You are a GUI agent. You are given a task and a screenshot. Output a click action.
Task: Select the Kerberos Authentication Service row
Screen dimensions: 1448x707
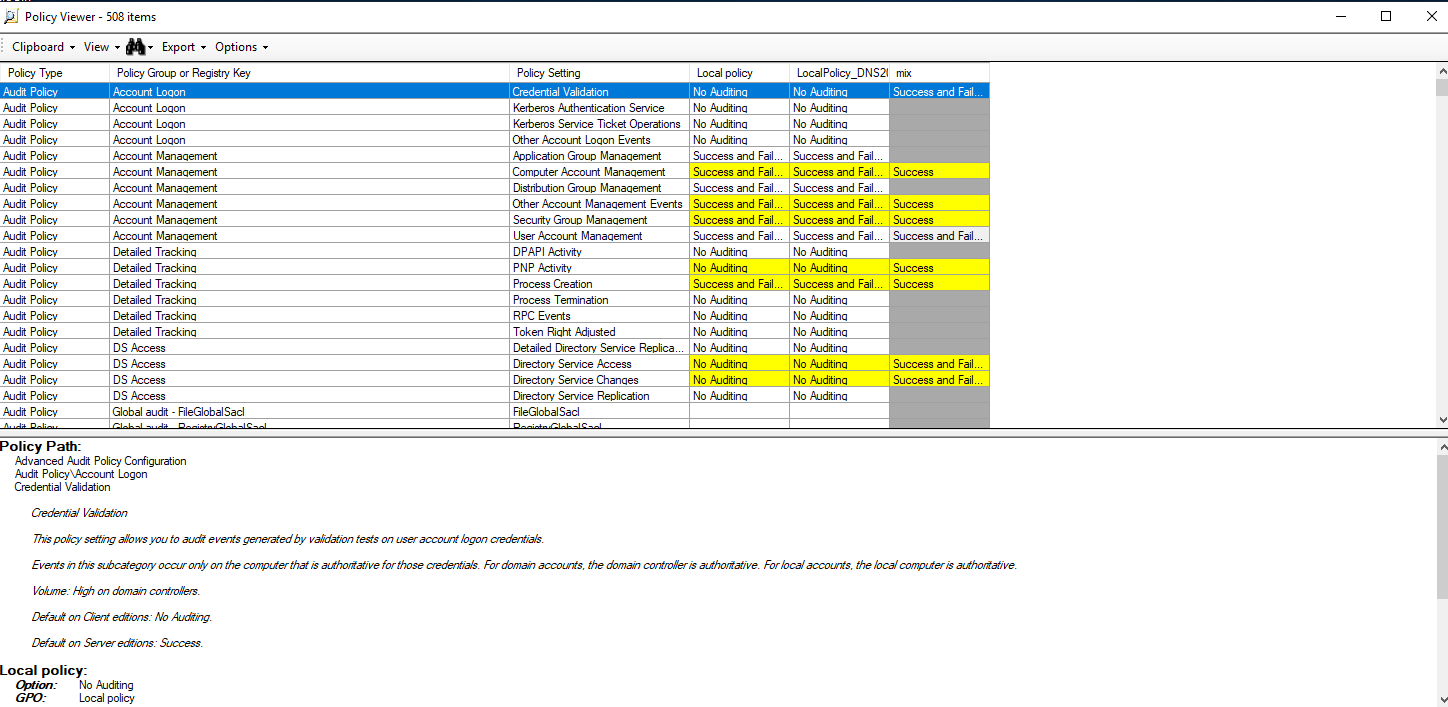click(x=588, y=108)
